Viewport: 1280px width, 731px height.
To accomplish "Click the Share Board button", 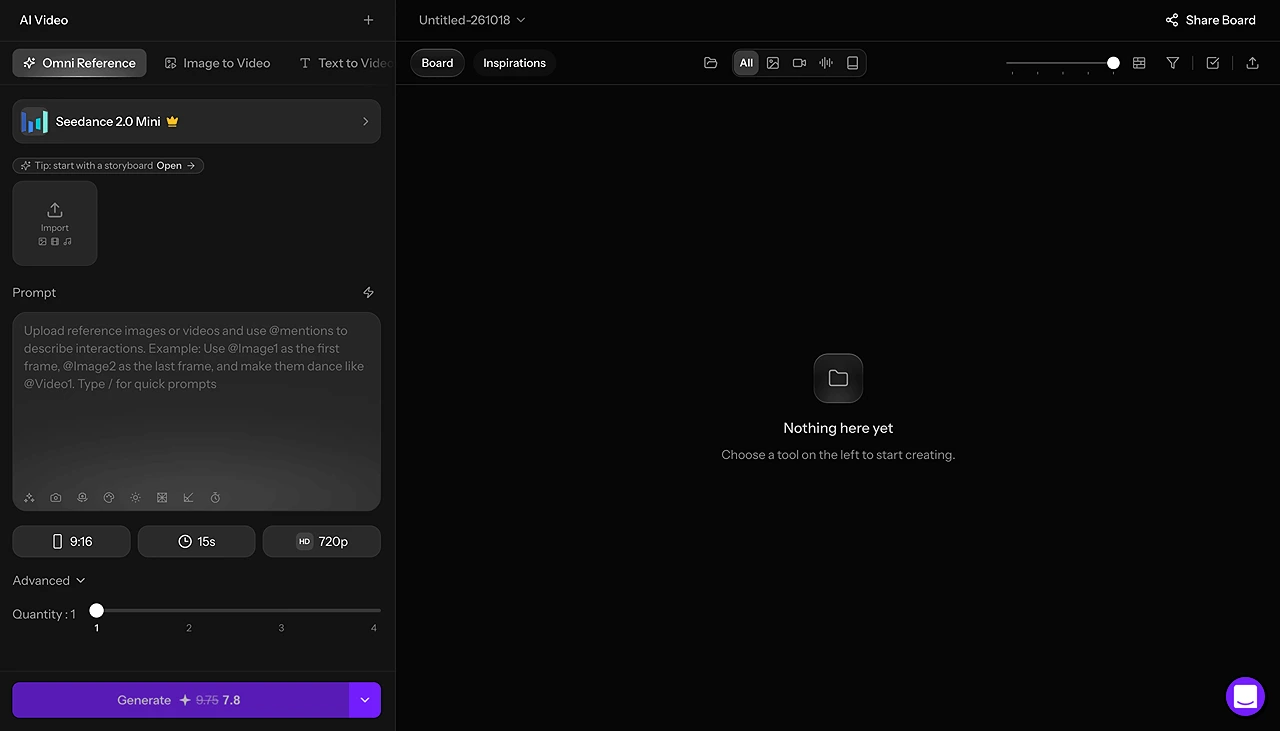I will tap(1210, 20).
